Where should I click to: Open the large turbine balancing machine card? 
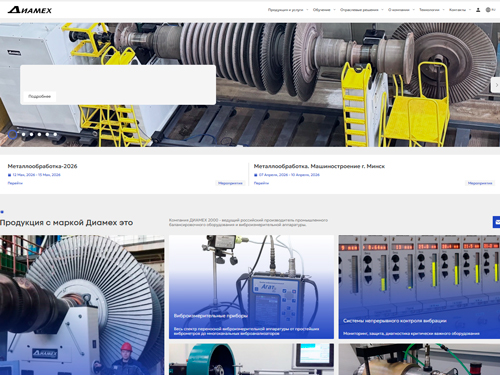(82, 305)
